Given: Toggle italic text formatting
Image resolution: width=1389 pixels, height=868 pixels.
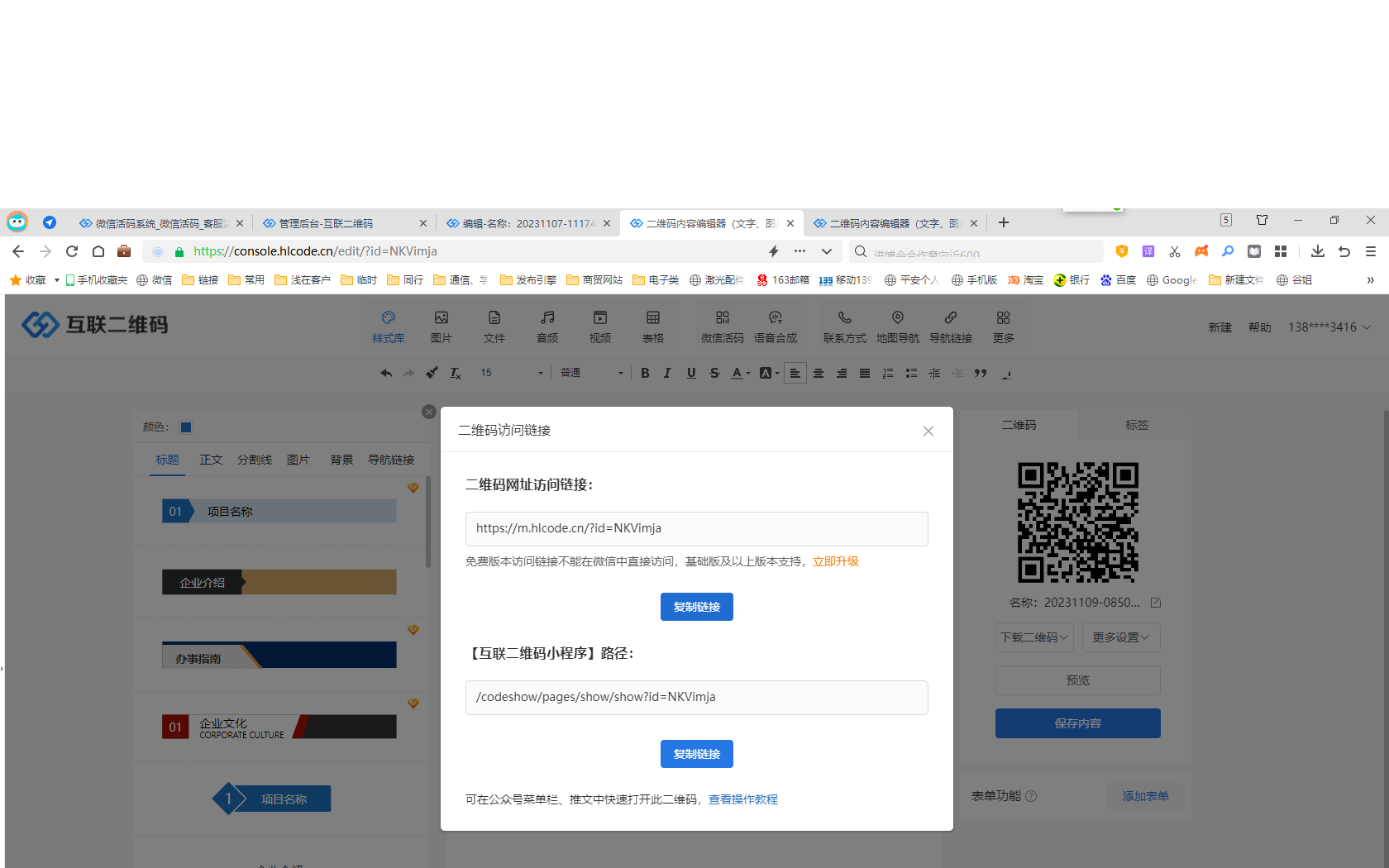Looking at the screenshot, I should [667, 373].
